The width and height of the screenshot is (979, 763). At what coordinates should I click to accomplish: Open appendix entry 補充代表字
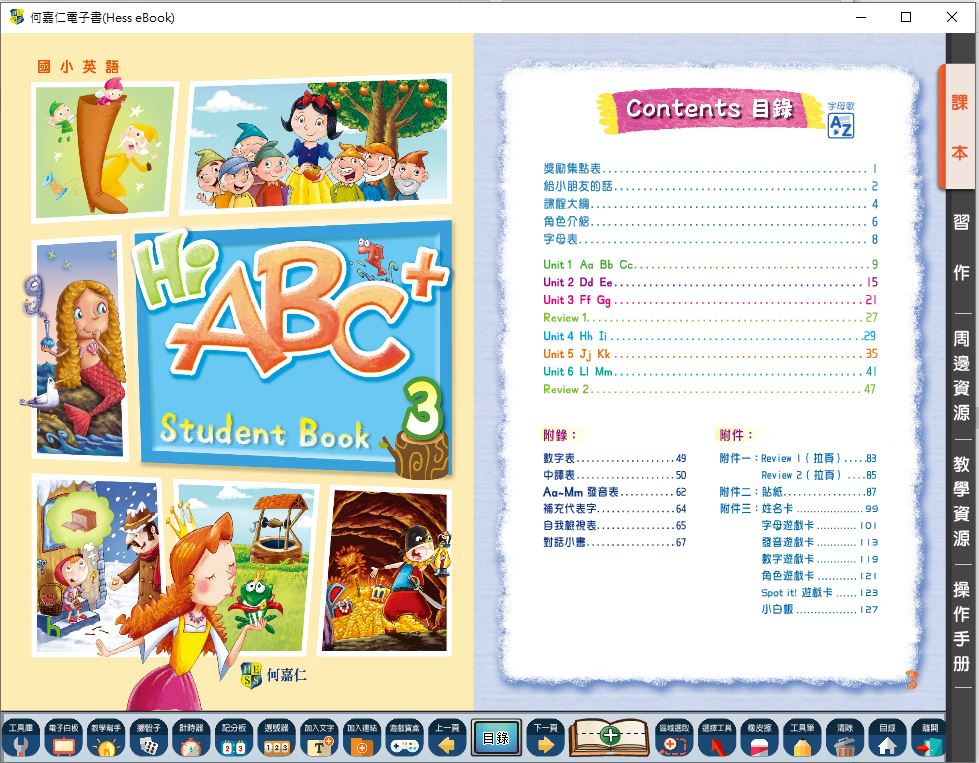pos(614,509)
